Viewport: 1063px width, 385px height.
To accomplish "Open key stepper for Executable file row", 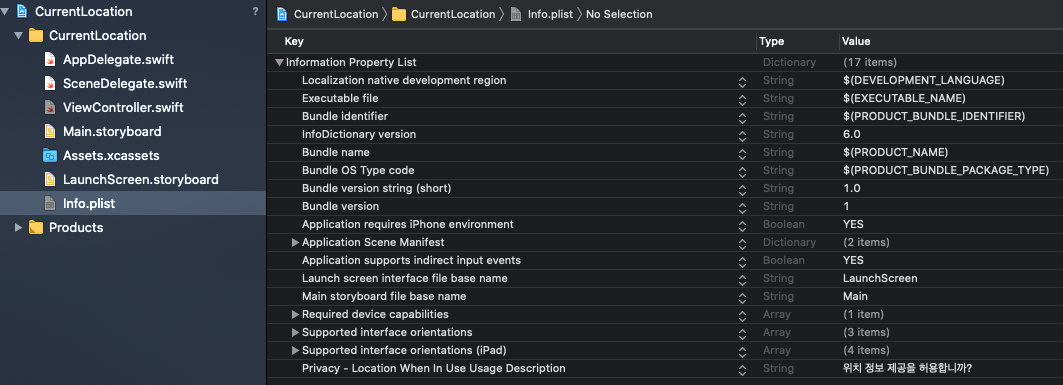I will coord(742,100).
